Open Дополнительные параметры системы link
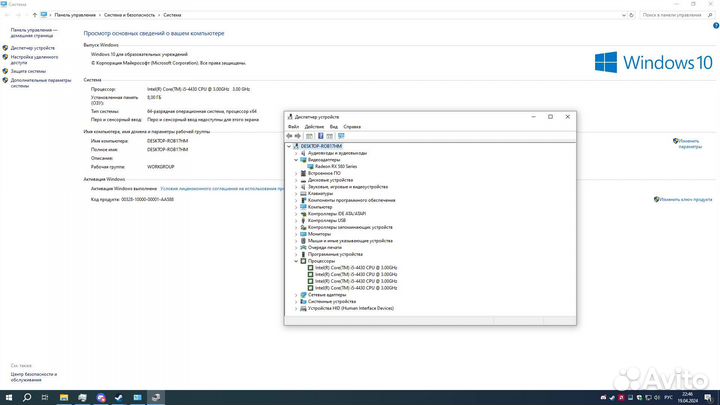 [41, 83]
